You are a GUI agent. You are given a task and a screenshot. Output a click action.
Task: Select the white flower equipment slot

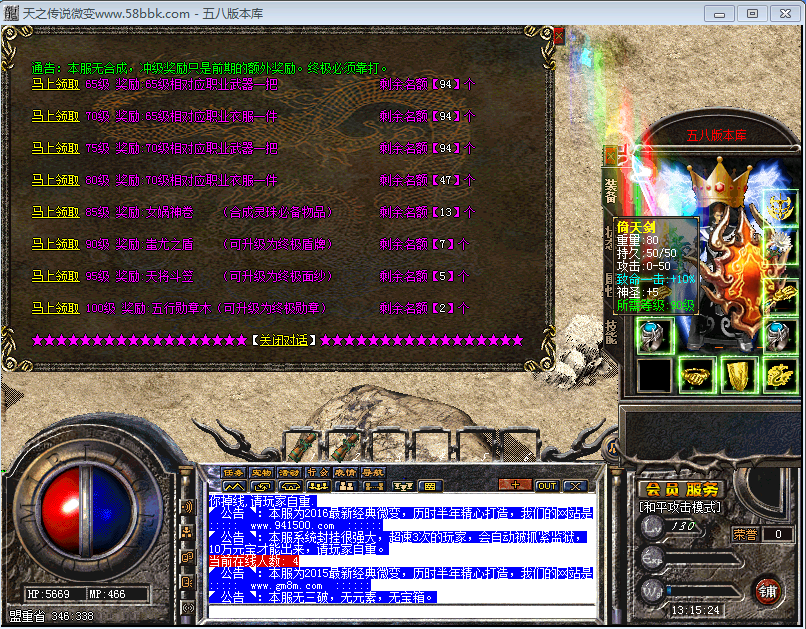click(780, 247)
